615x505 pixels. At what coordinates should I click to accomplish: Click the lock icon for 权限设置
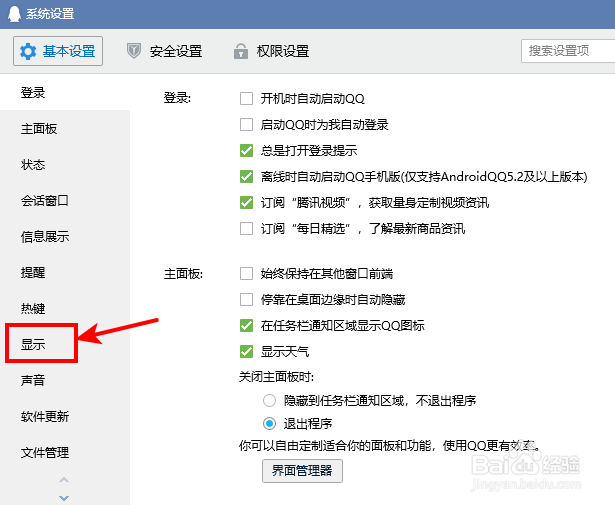241,51
